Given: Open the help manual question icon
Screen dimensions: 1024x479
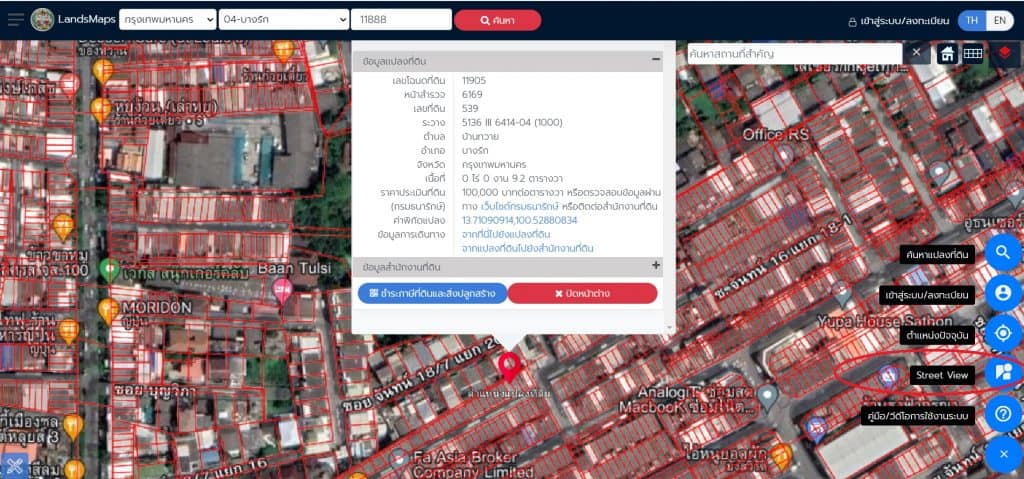Looking at the screenshot, I should point(1003,413).
